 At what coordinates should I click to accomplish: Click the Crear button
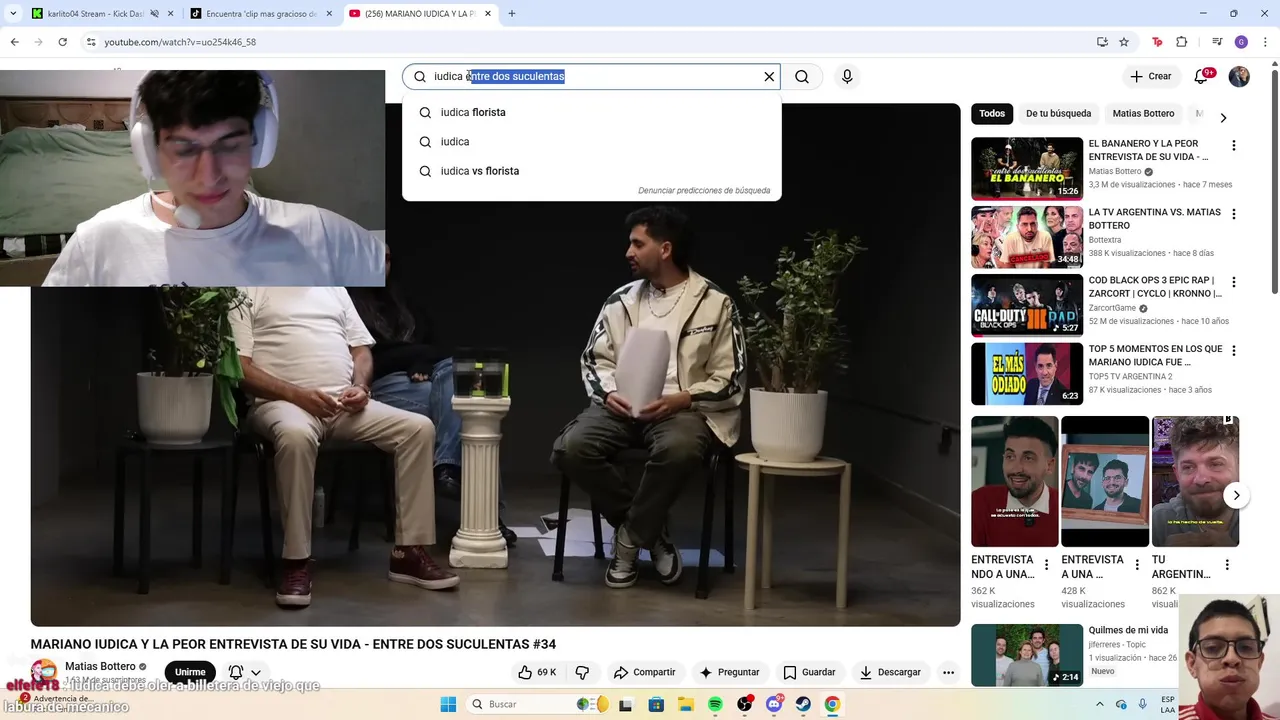click(1150, 76)
